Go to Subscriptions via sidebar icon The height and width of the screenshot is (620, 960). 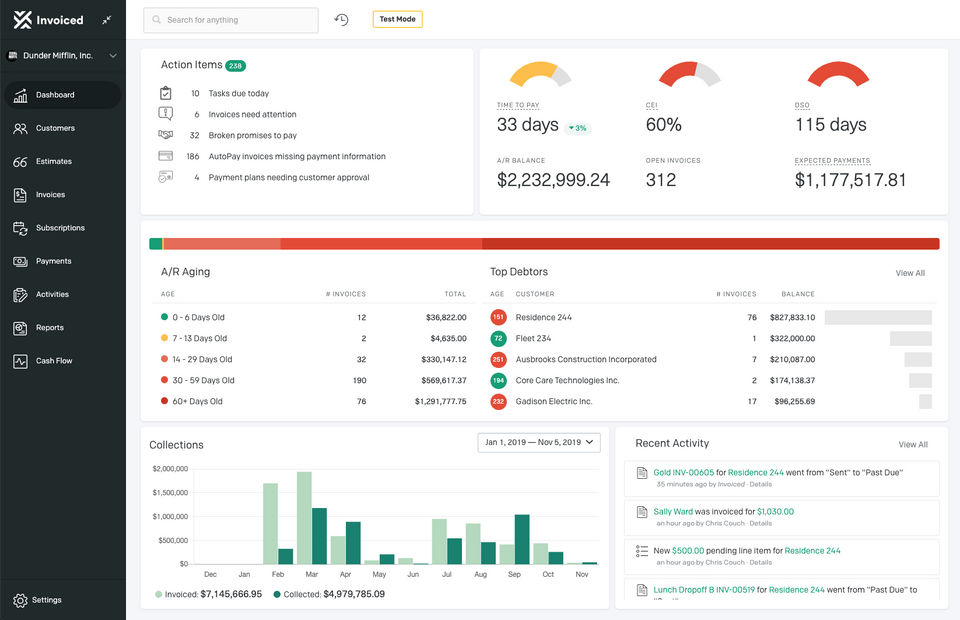pos(20,228)
